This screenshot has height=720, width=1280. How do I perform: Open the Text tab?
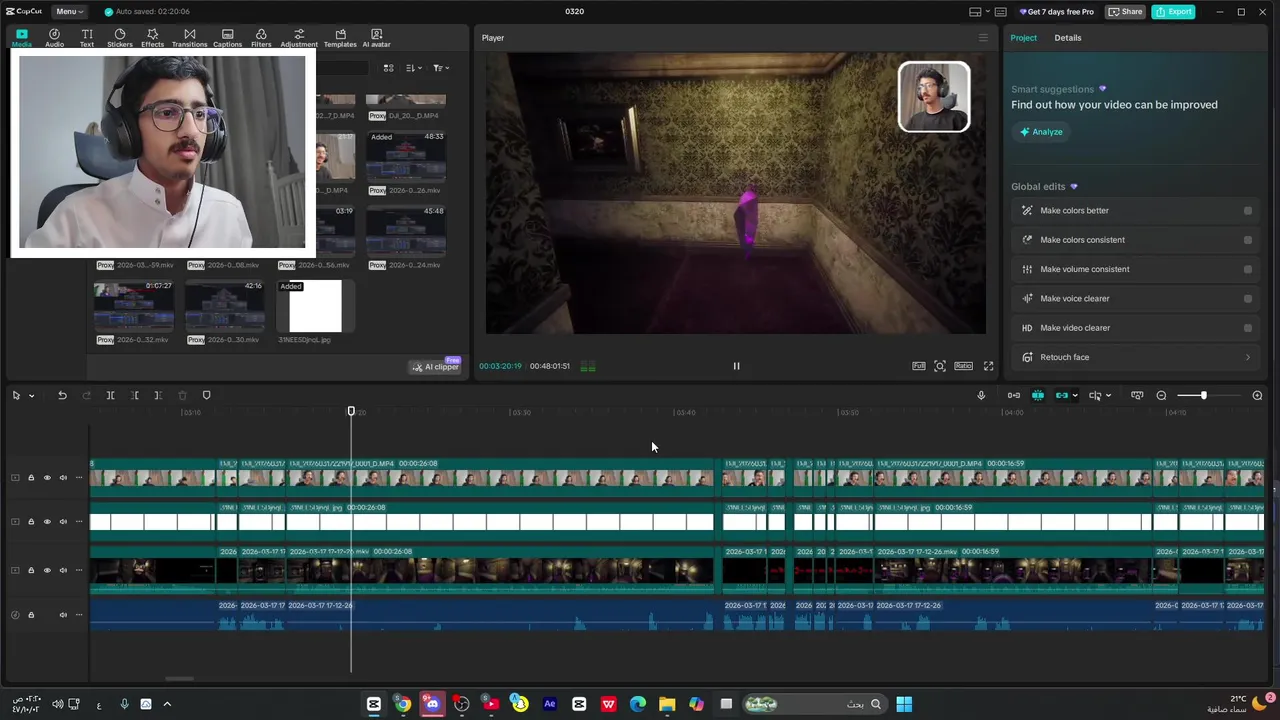tap(87, 38)
